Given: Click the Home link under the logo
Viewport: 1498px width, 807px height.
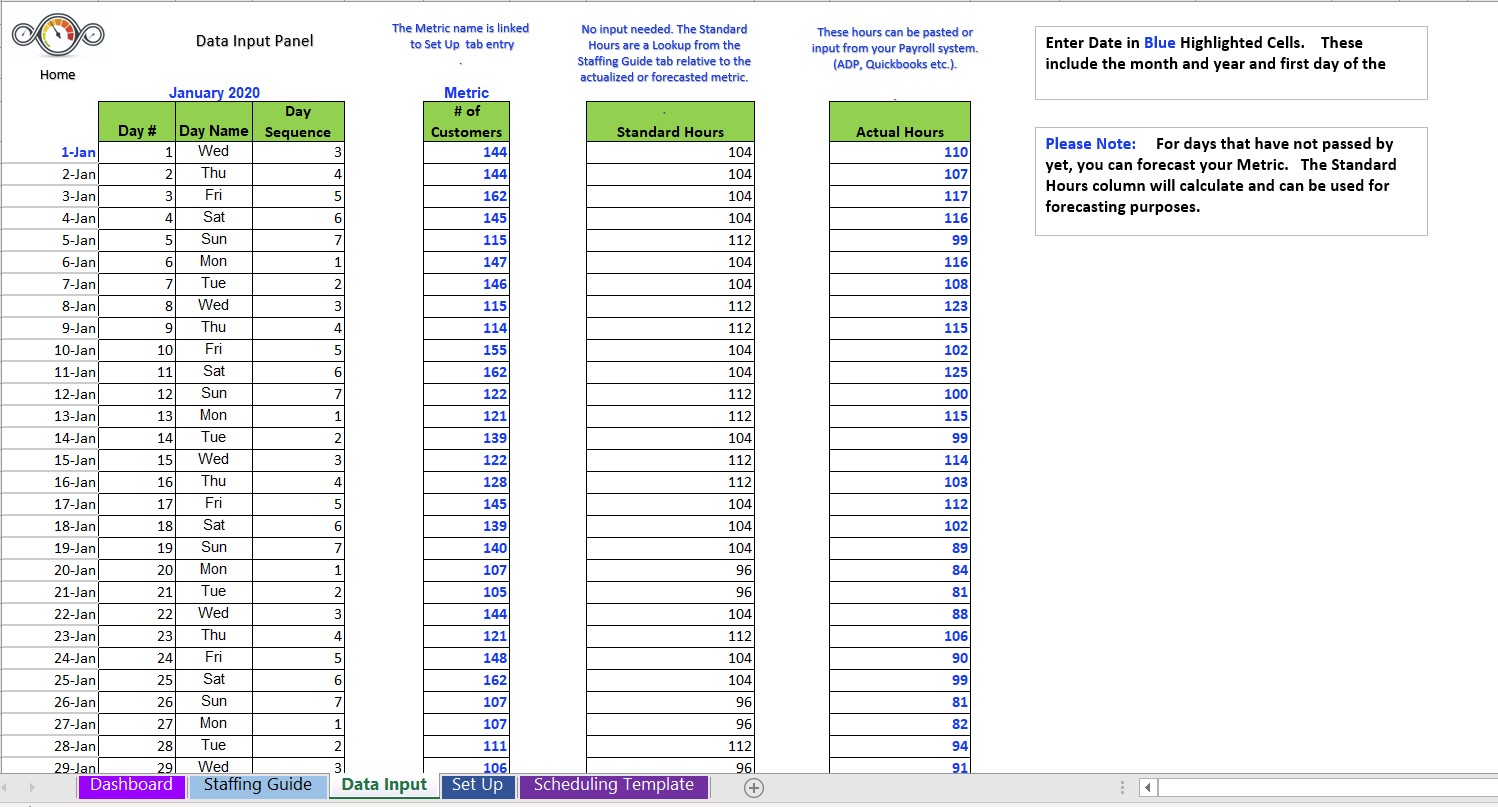Looking at the screenshot, I should 58,75.
